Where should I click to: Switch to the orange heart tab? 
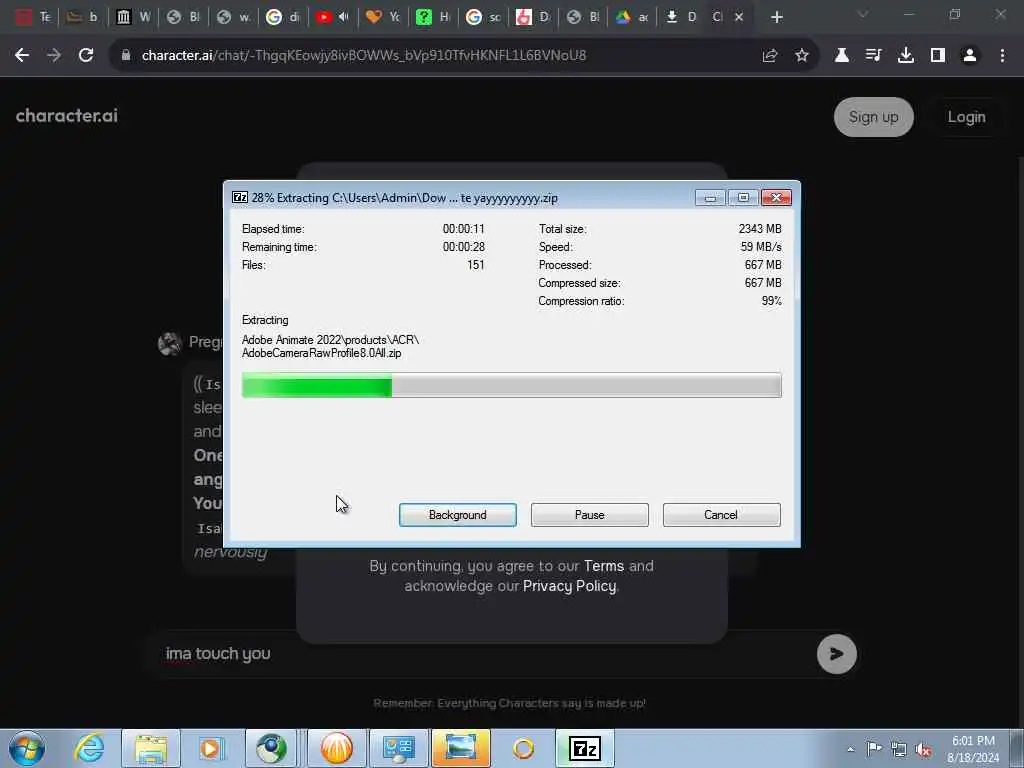383,17
